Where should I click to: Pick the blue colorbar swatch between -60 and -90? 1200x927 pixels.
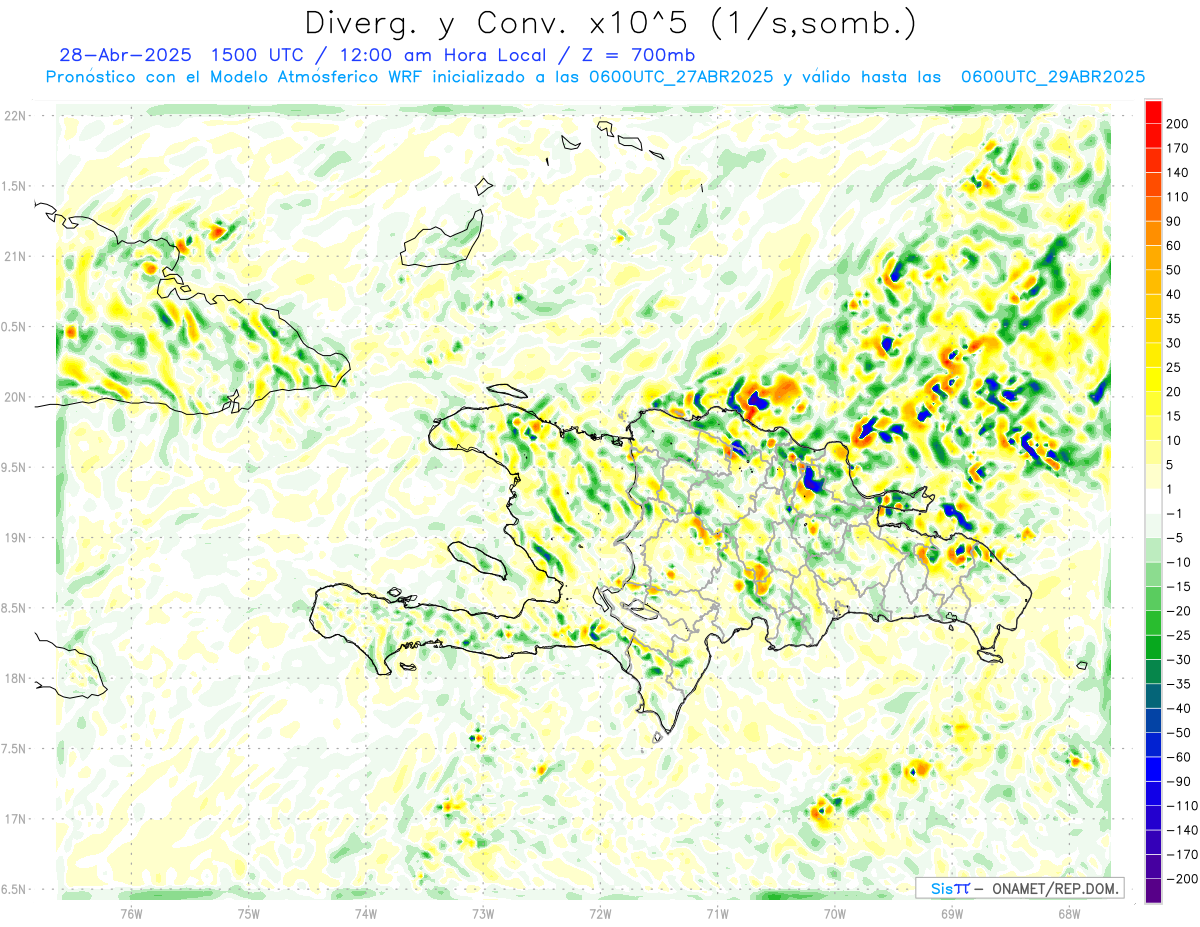click(x=1153, y=770)
